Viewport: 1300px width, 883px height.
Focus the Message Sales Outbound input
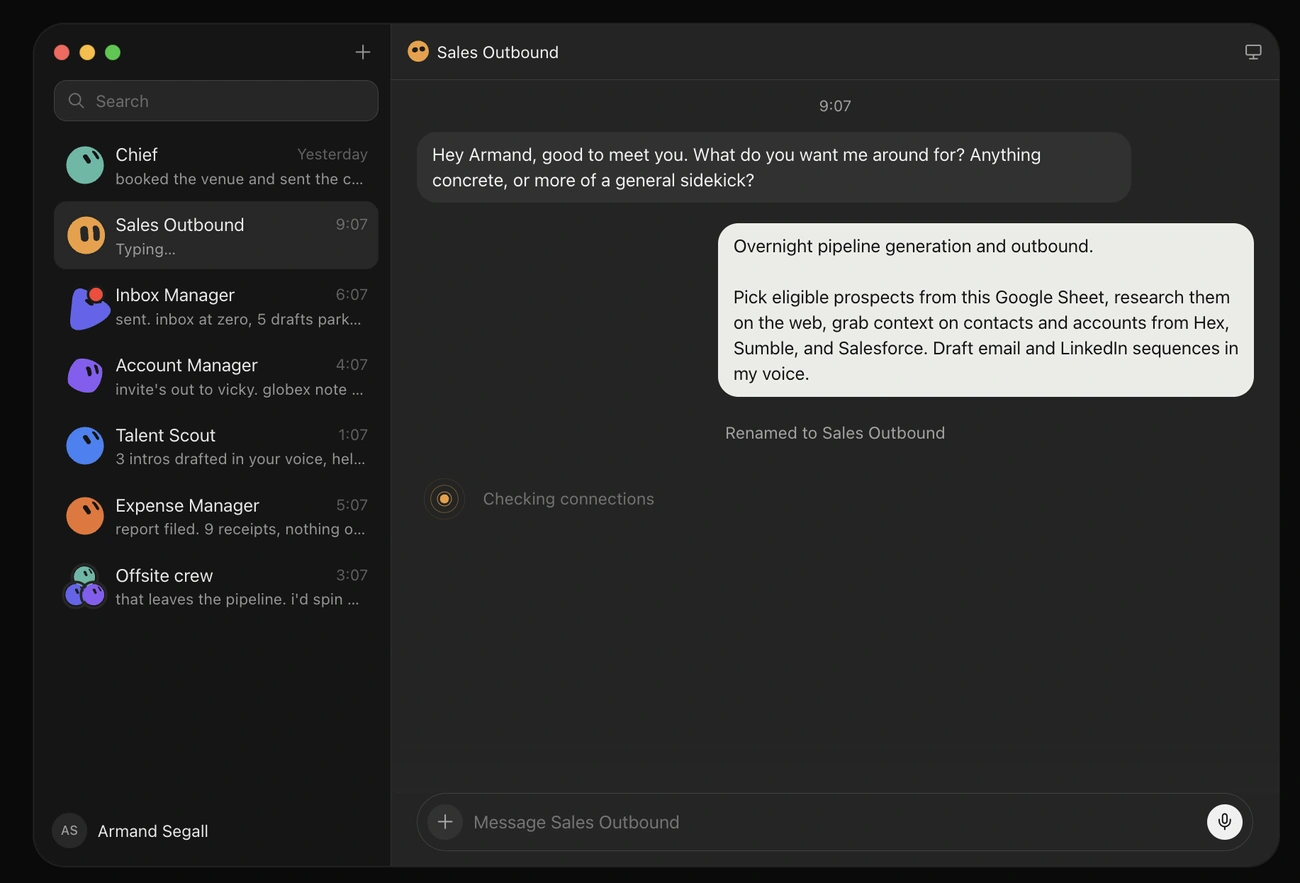click(x=834, y=822)
